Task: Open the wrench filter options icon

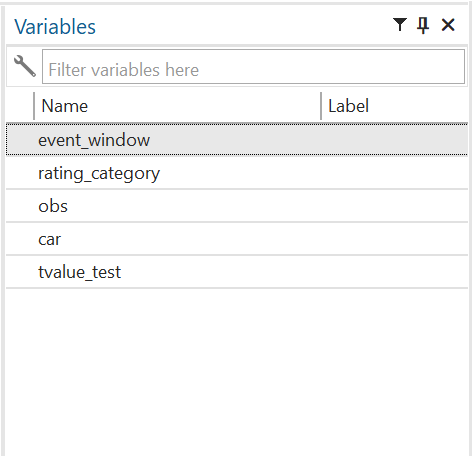Action: coord(25,66)
